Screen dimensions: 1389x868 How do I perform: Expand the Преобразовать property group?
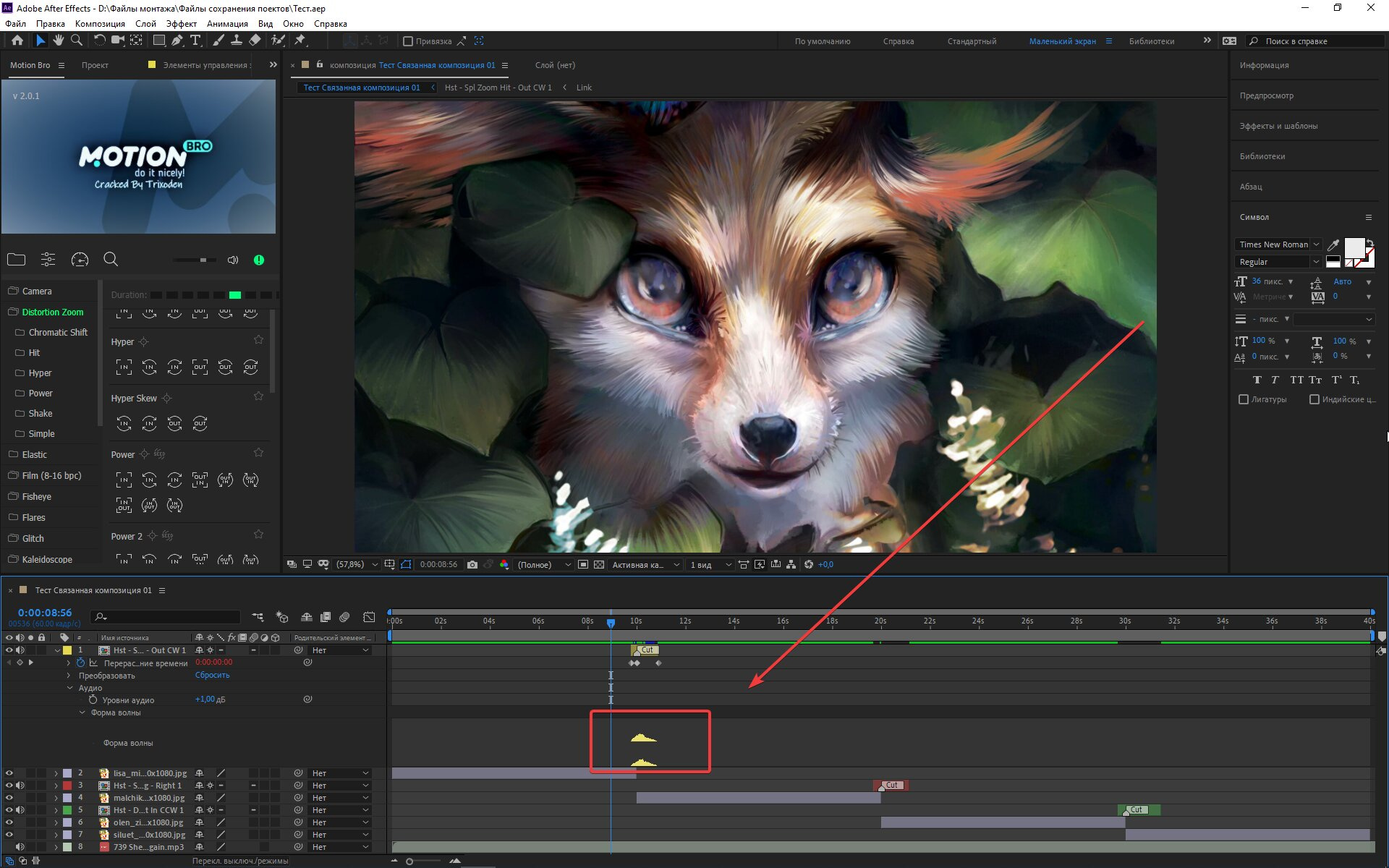coord(69,676)
